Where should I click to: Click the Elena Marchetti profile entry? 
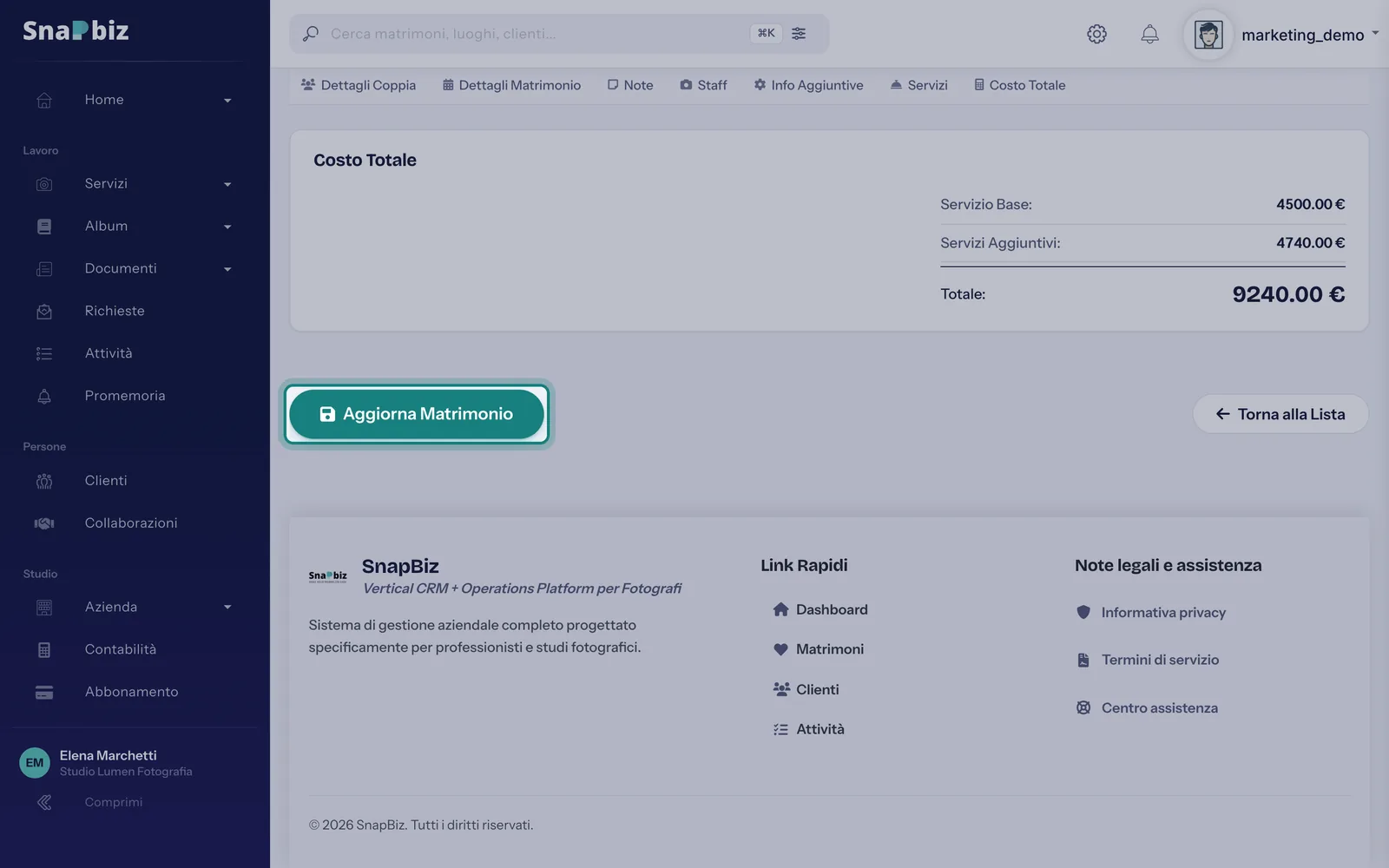107,762
